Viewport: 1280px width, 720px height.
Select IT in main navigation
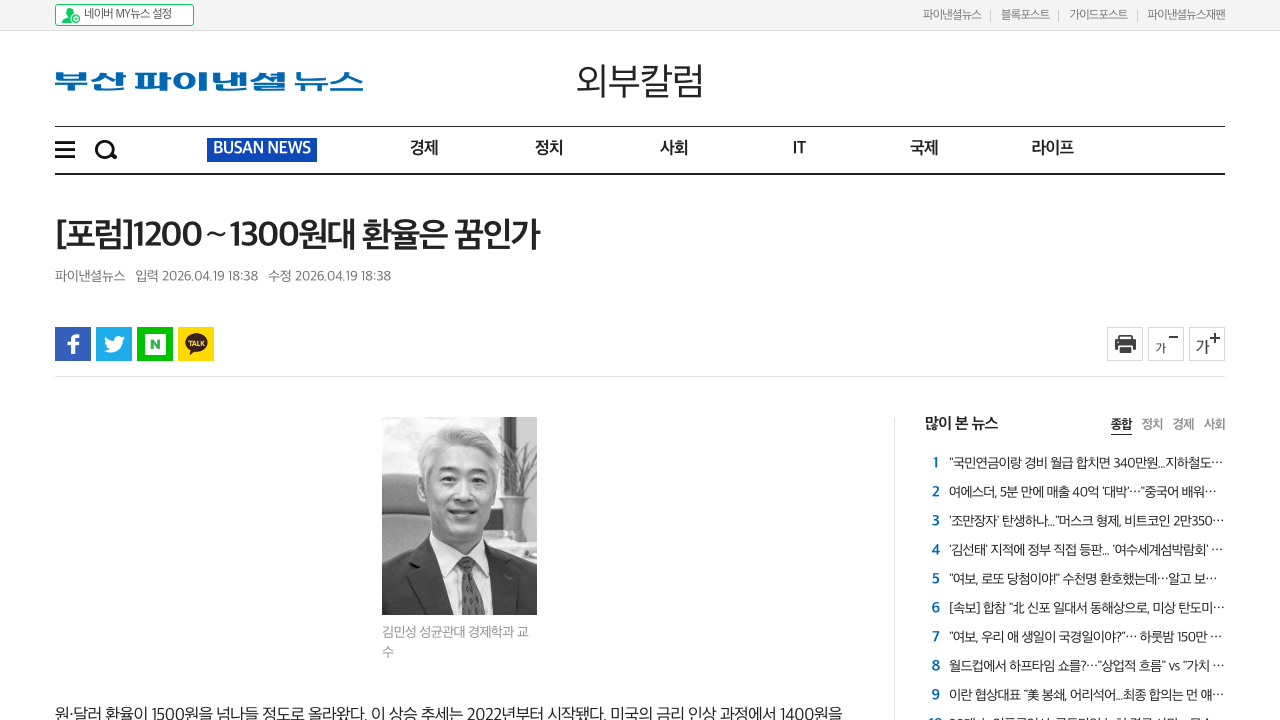click(x=799, y=148)
